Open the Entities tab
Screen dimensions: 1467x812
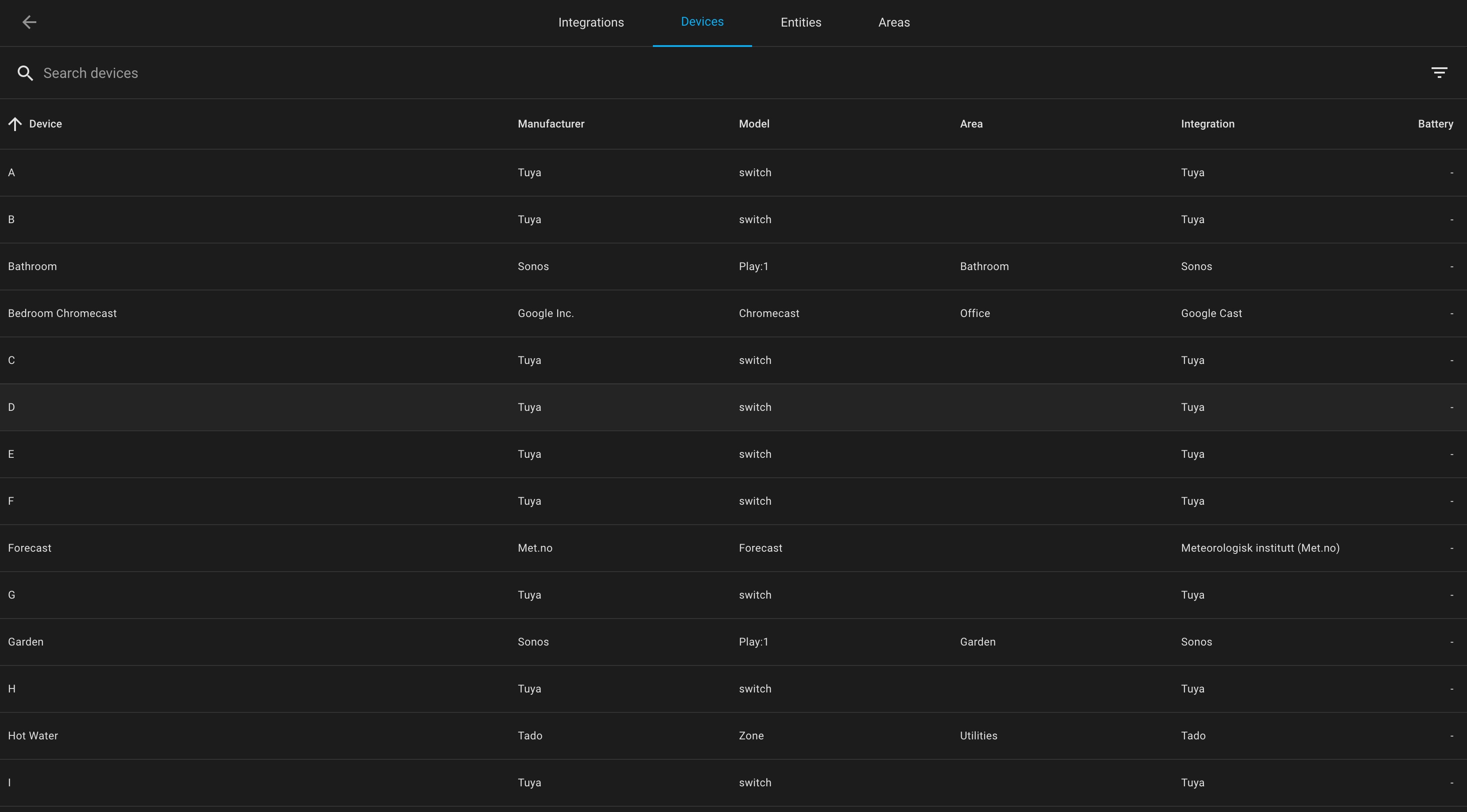click(x=801, y=22)
